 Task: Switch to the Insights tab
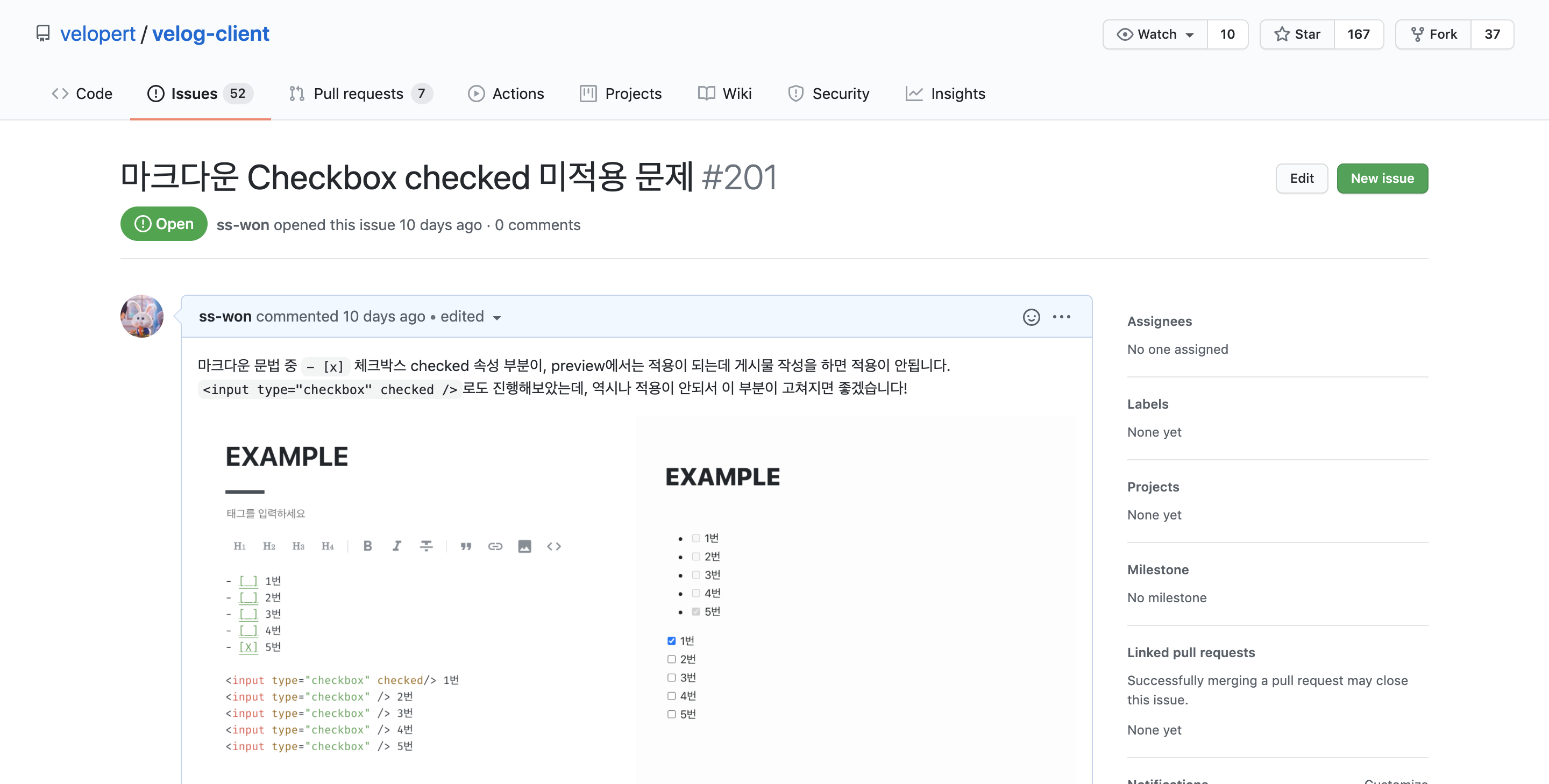946,94
